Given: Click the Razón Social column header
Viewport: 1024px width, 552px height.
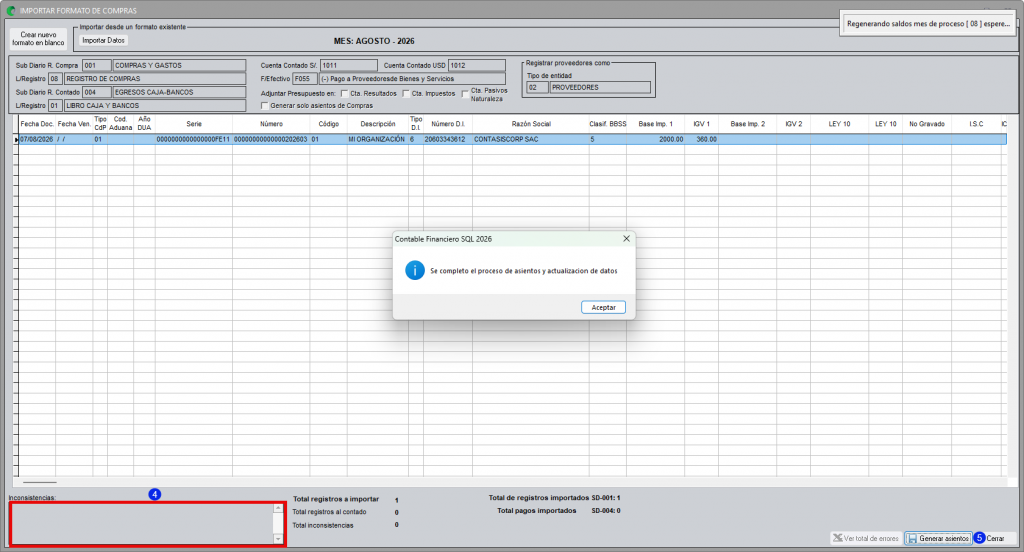Looking at the screenshot, I should 531,123.
